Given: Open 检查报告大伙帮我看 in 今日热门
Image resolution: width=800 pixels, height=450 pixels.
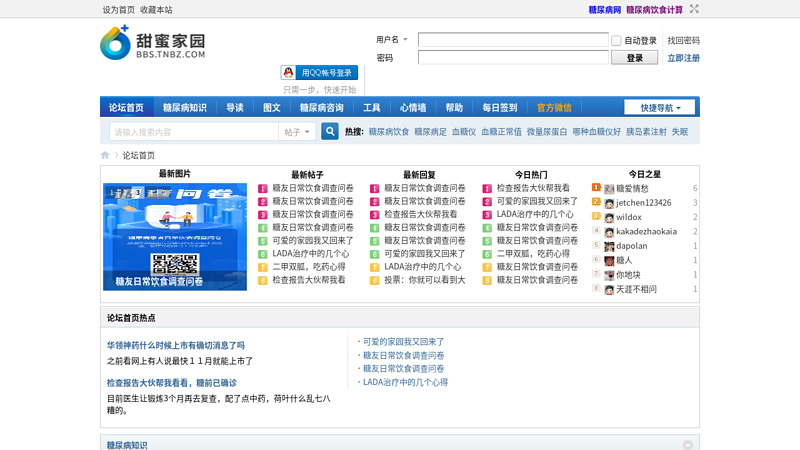Looking at the screenshot, I should (x=533, y=188).
